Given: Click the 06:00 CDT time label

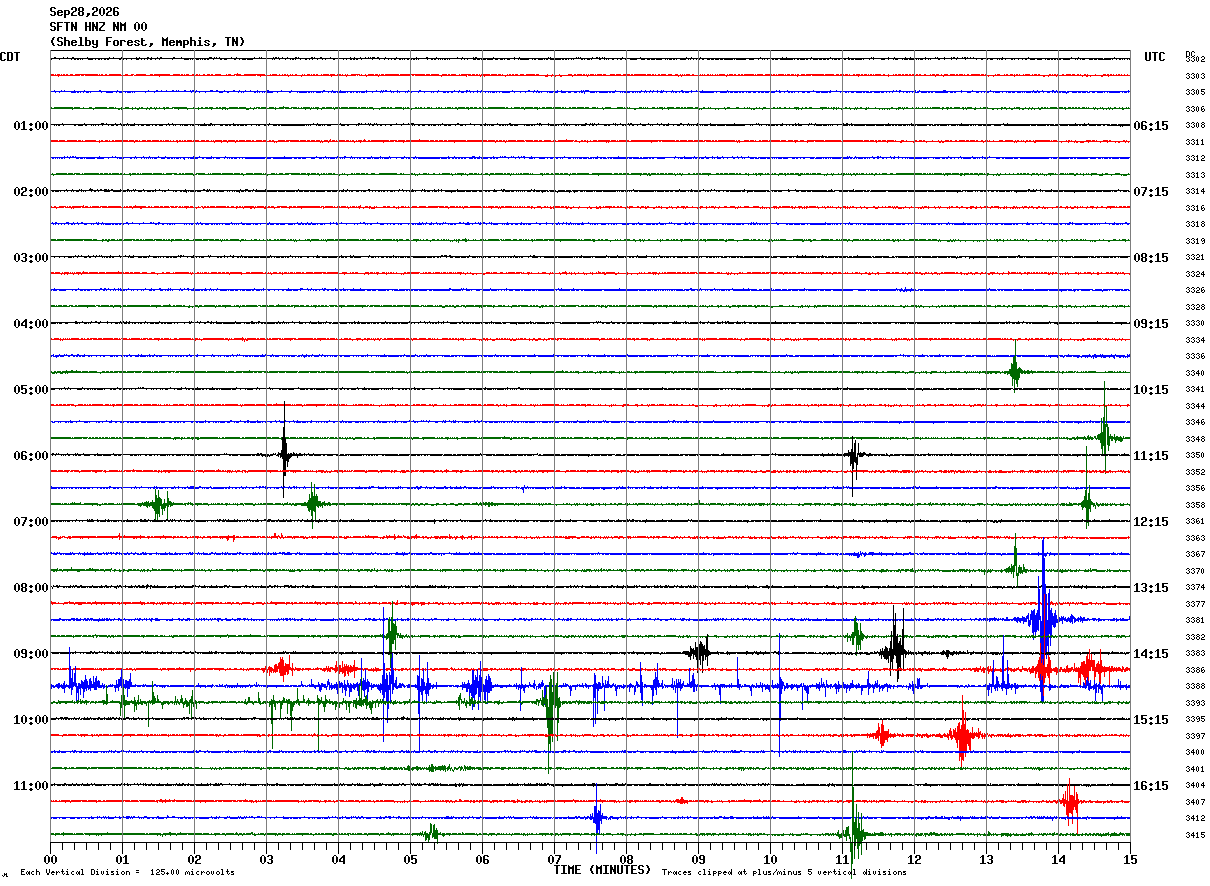Looking at the screenshot, I should tap(30, 456).
